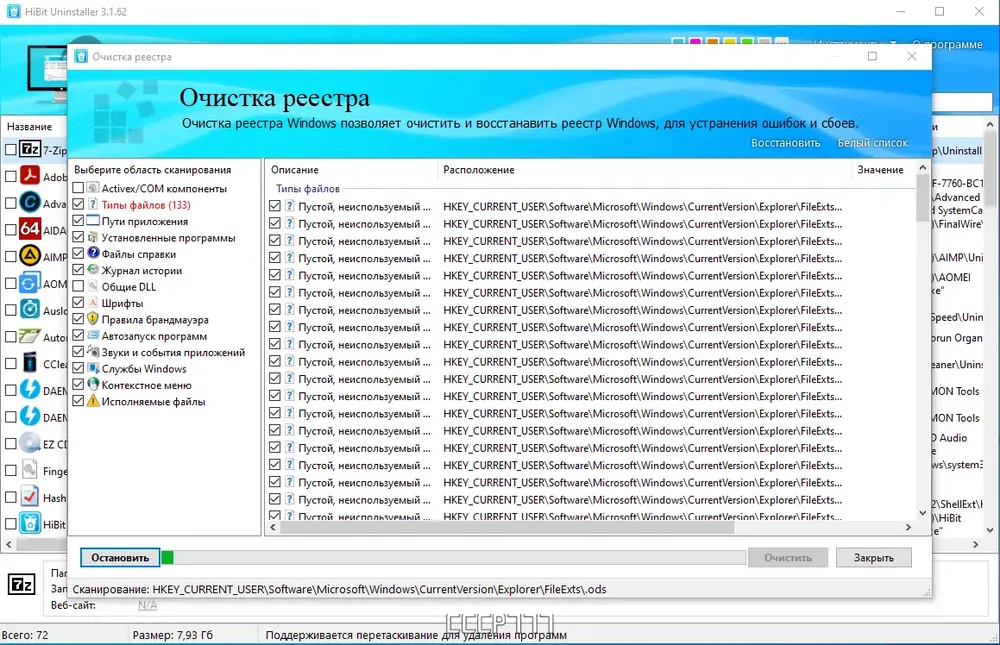Click the Файлы справки blue help icon
Viewport: 1000px width, 645px height.
[x=93, y=253]
